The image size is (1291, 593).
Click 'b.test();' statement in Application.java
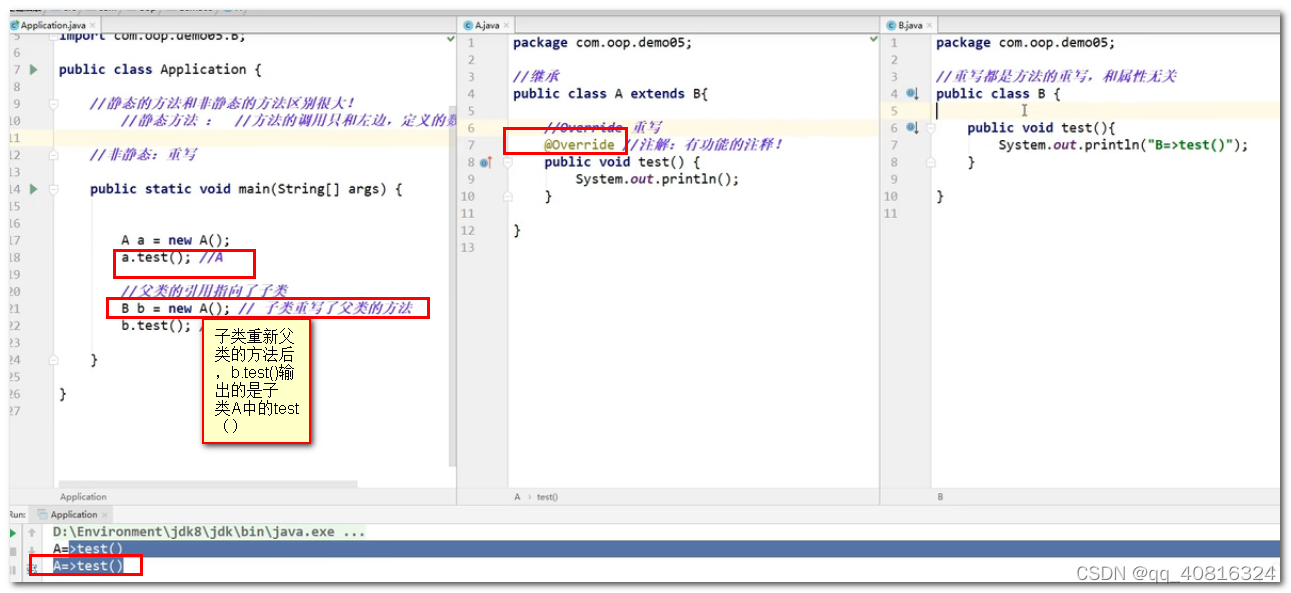pos(156,326)
